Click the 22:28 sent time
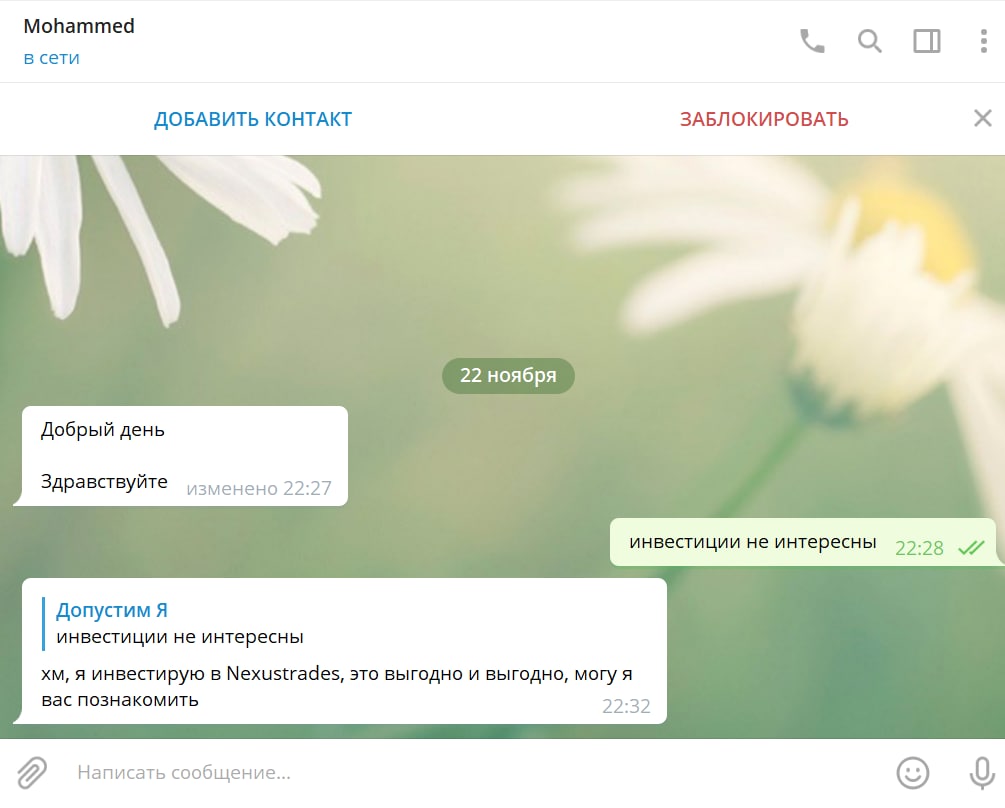 point(919,548)
